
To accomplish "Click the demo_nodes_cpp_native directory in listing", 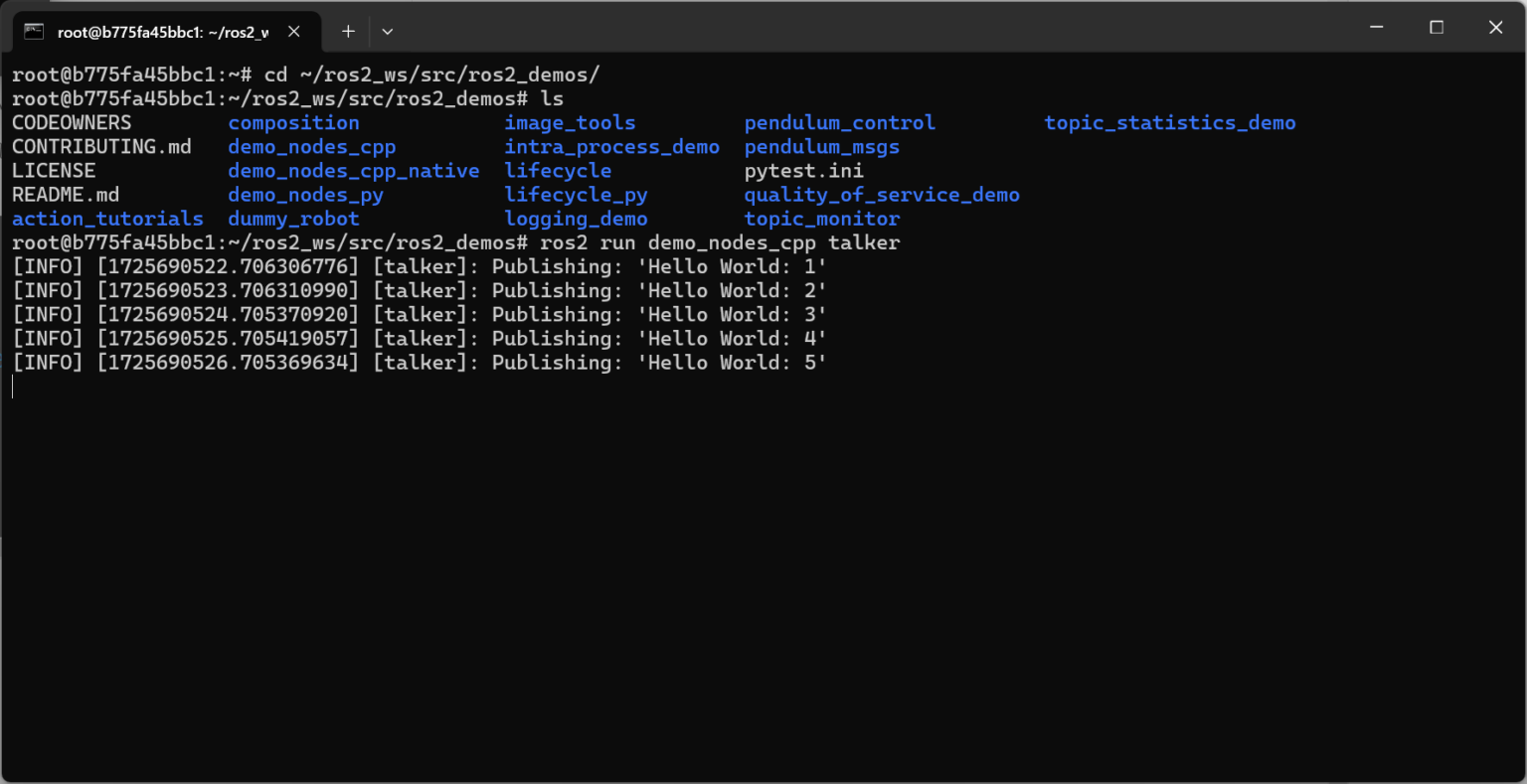I will (x=353, y=171).
